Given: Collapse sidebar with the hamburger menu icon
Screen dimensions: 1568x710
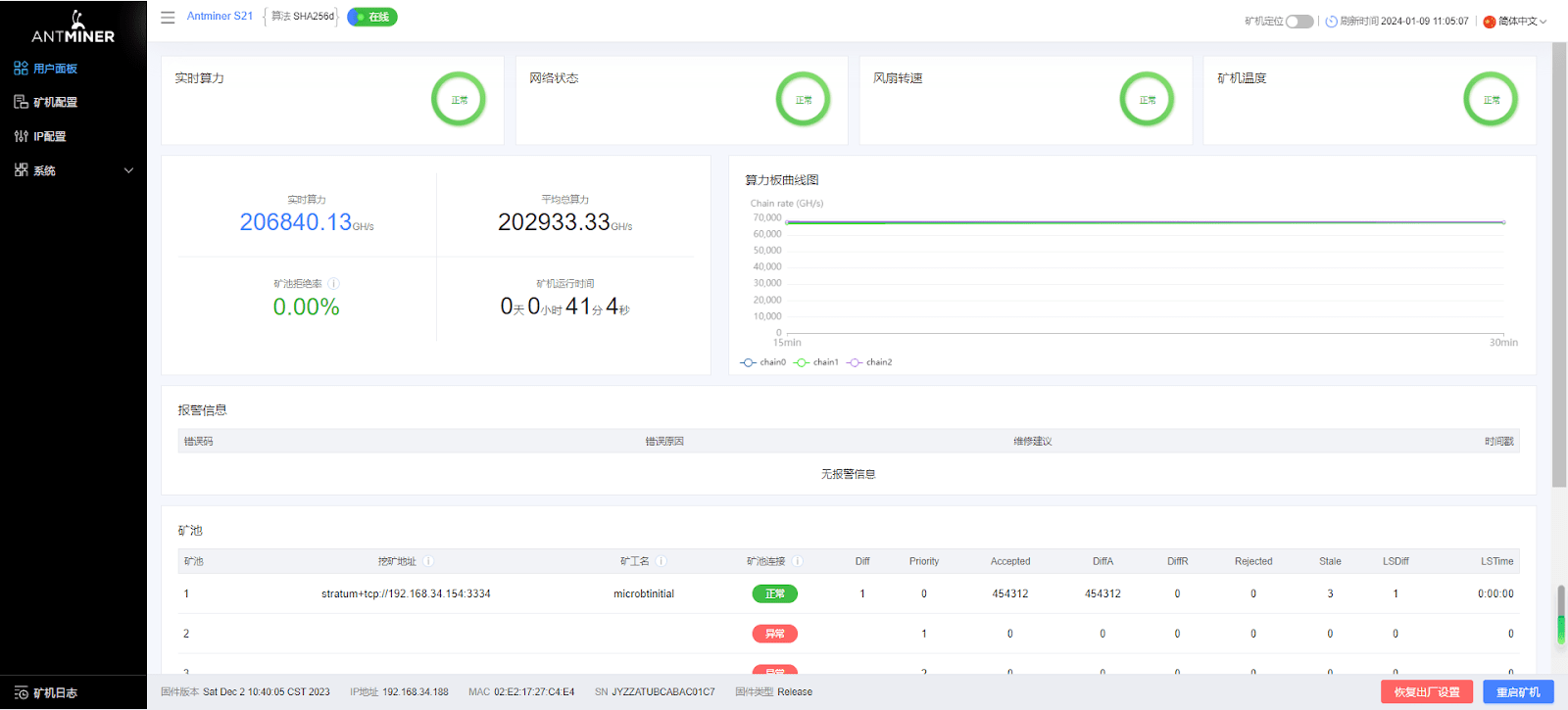Looking at the screenshot, I should click(168, 18).
